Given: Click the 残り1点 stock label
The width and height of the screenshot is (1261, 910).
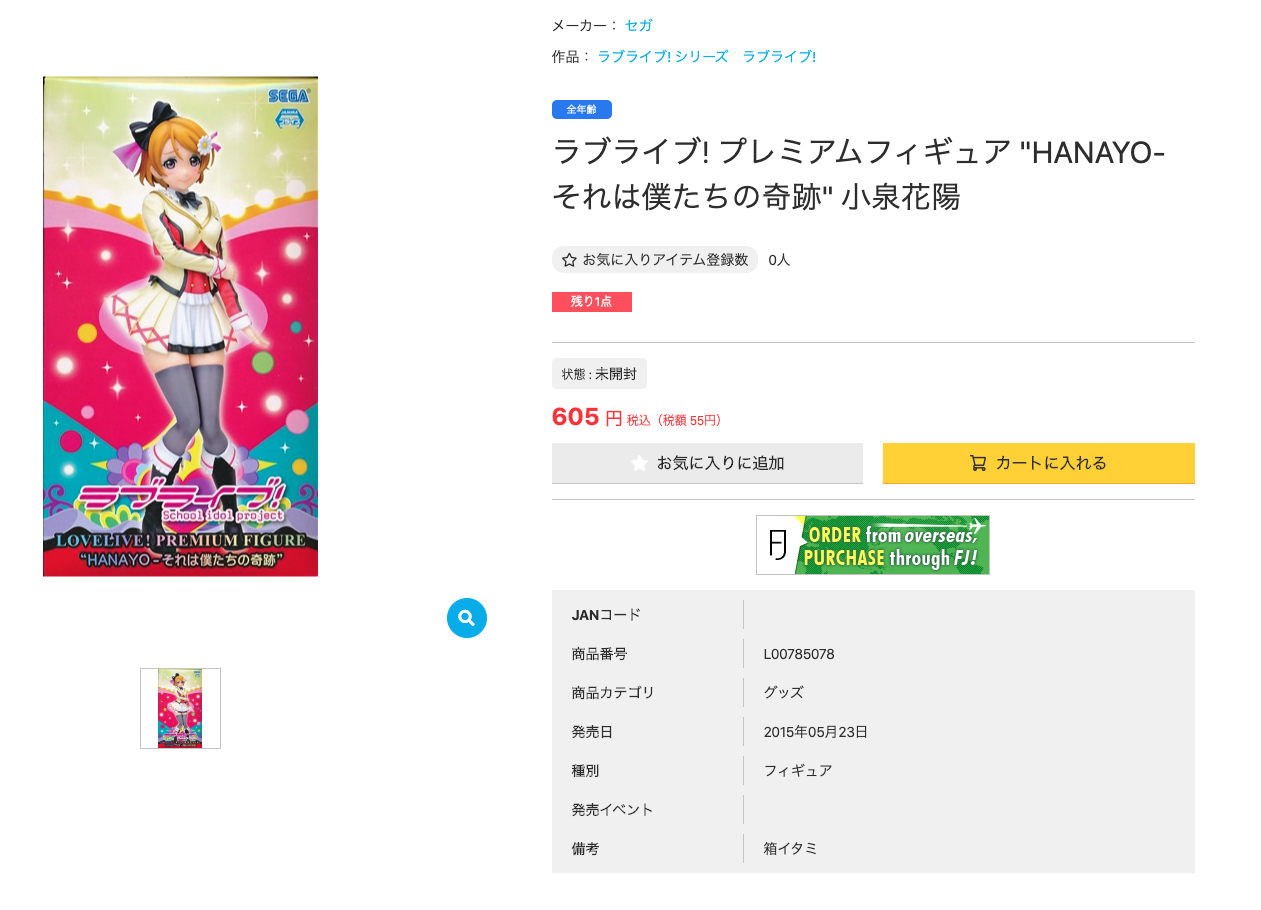Looking at the screenshot, I should coord(592,302).
